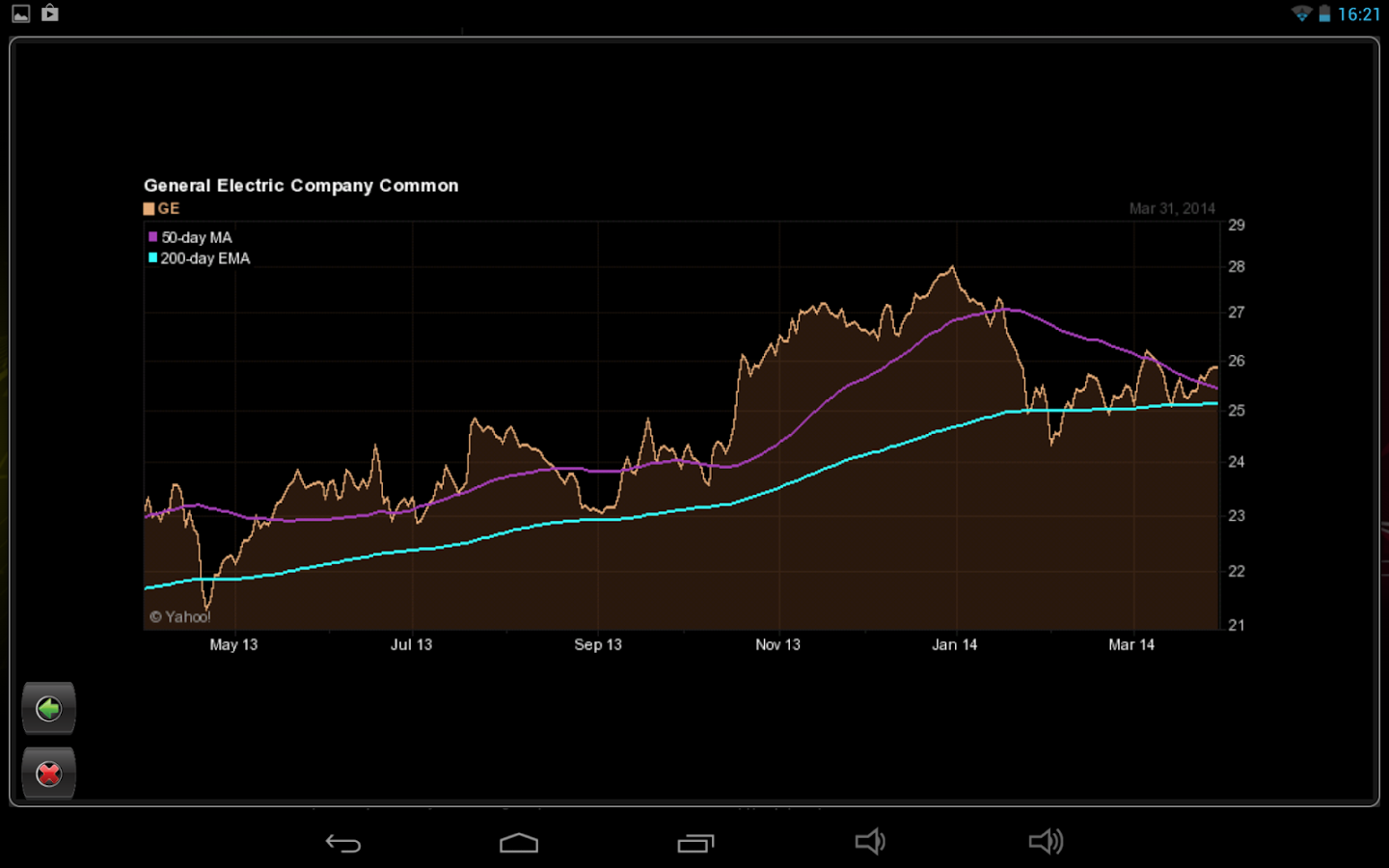Tap the 16:21 clock in status bar
This screenshot has width=1389, height=868.
[1359, 14]
